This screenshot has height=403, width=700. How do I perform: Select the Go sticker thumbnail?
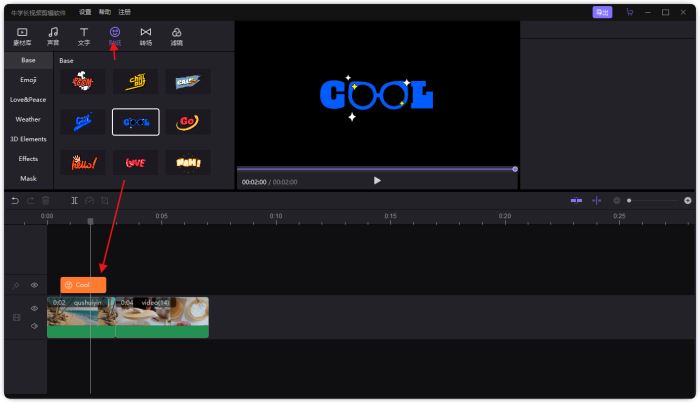(x=188, y=122)
